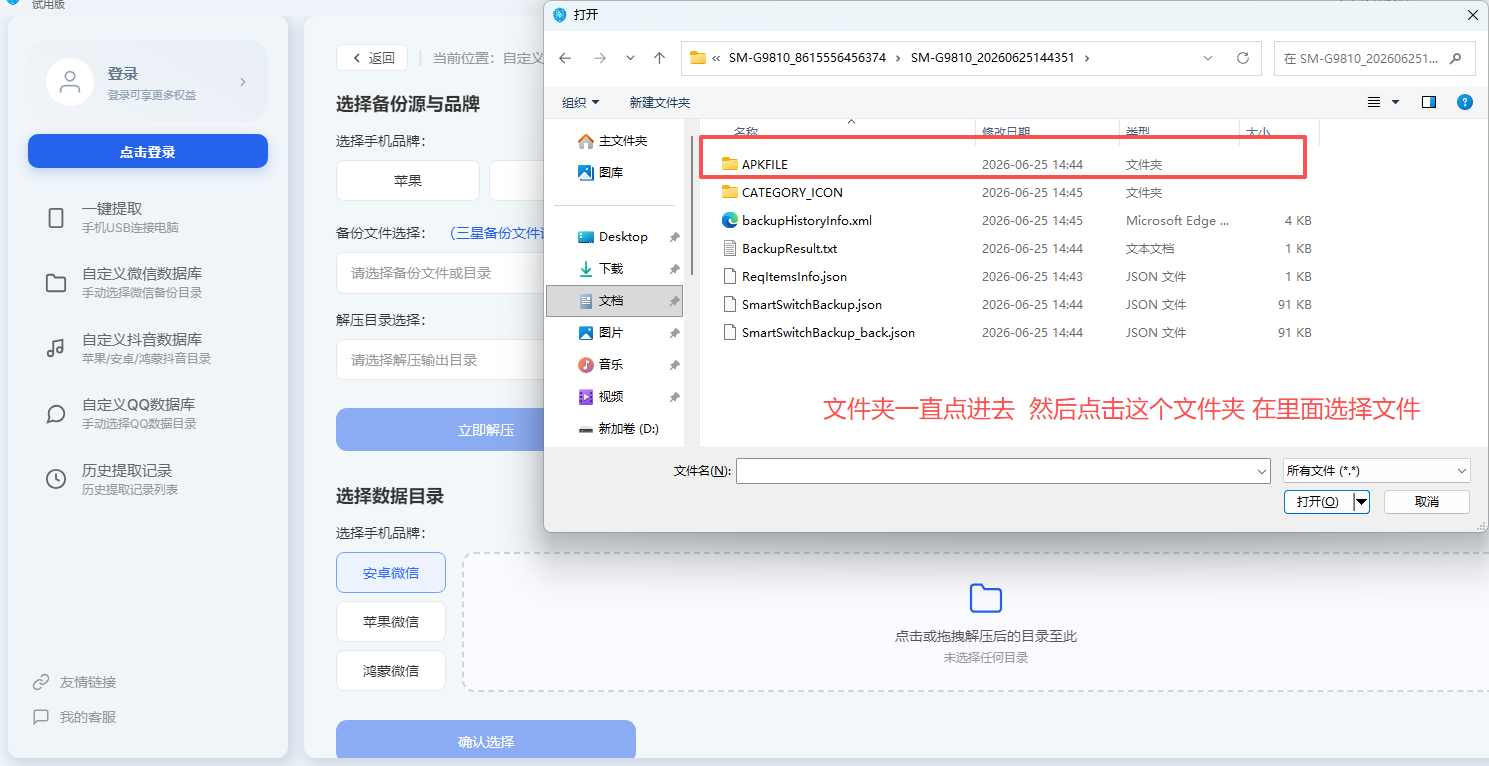Choose 苹果微信 data brand
This screenshot has width=1489, height=766.
391,621
